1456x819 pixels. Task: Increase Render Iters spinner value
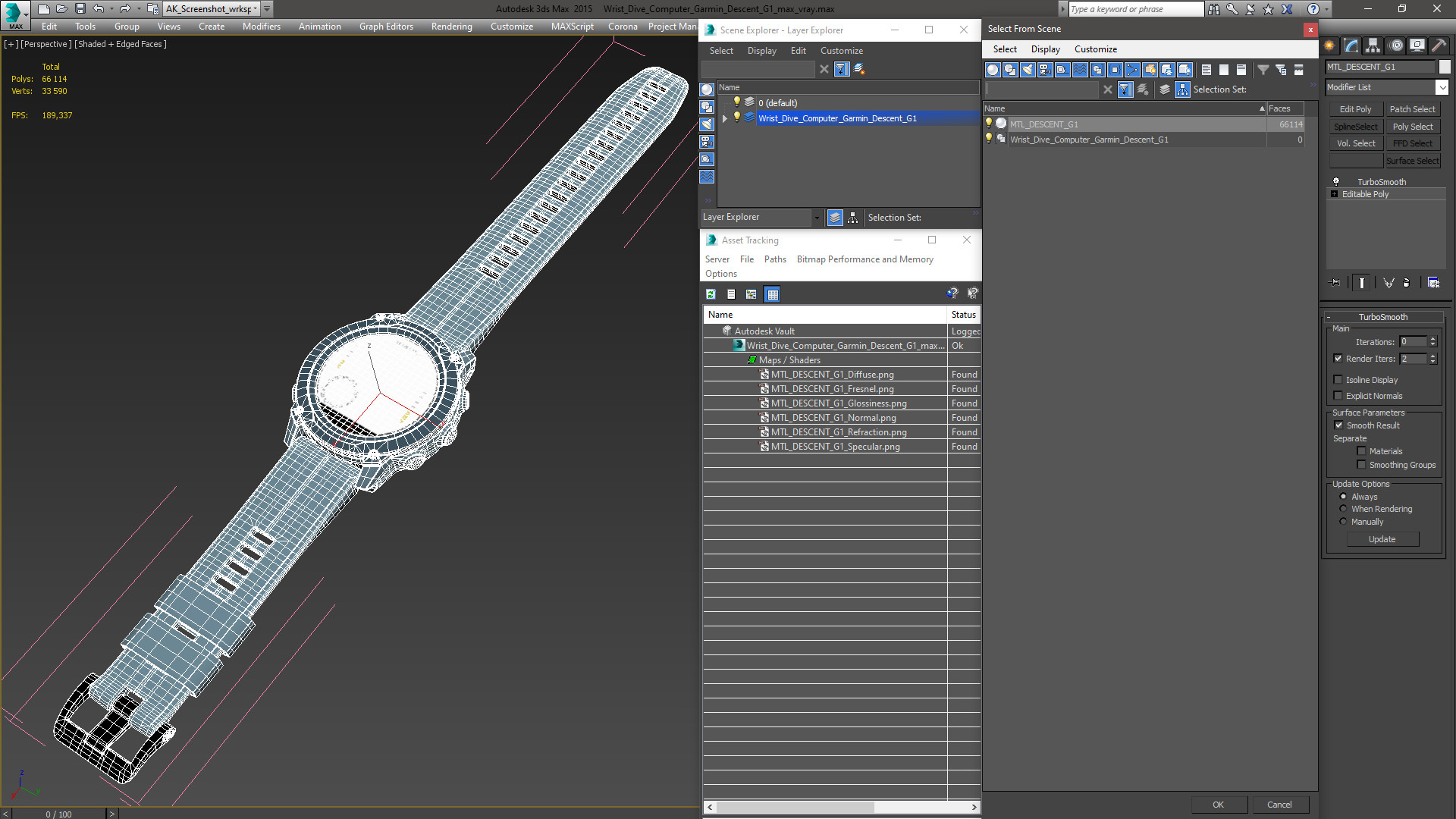[x=1432, y=356]
